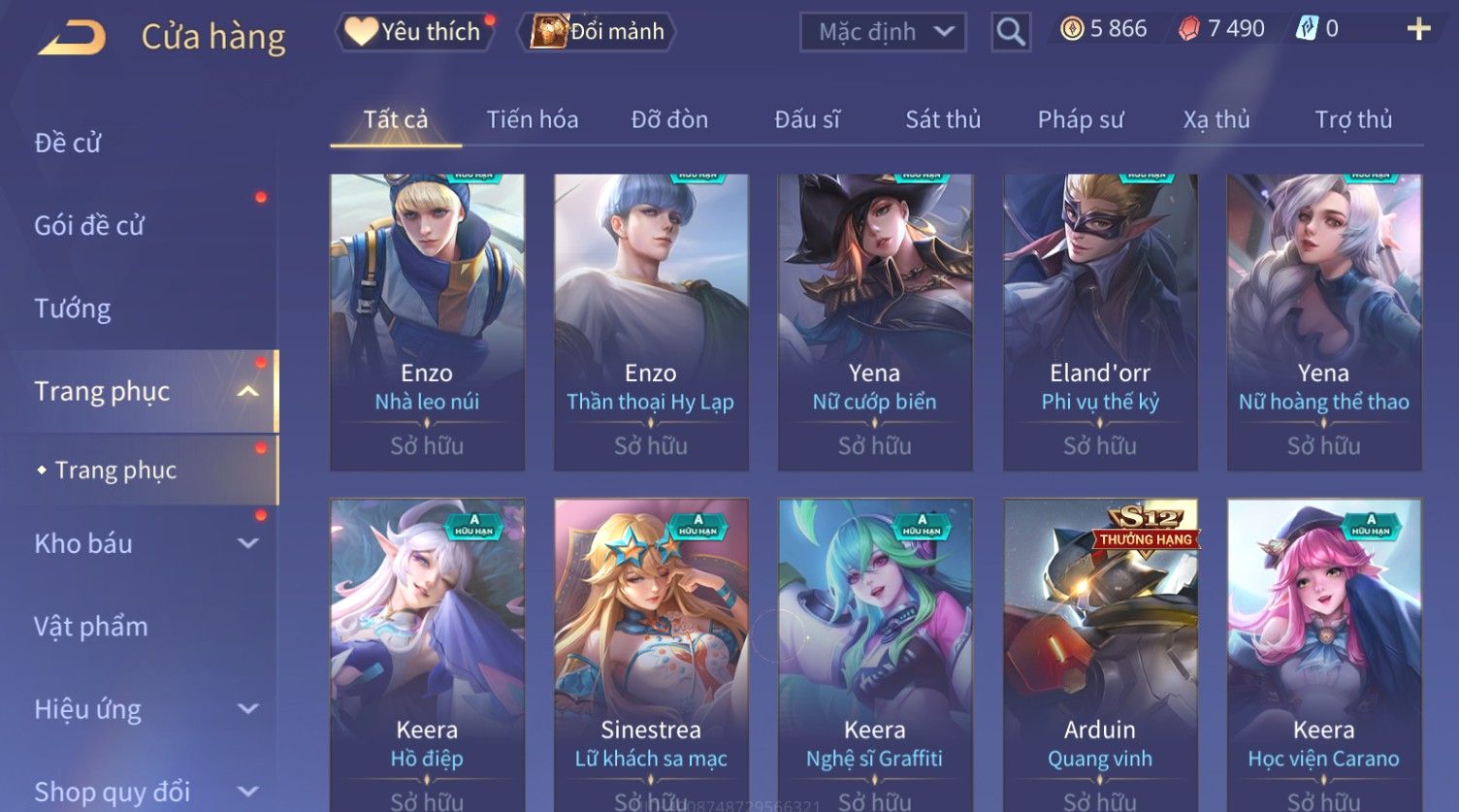Open the search magnifier icon
This screenshot has height=812, width=1459.
pos(1010,32)
